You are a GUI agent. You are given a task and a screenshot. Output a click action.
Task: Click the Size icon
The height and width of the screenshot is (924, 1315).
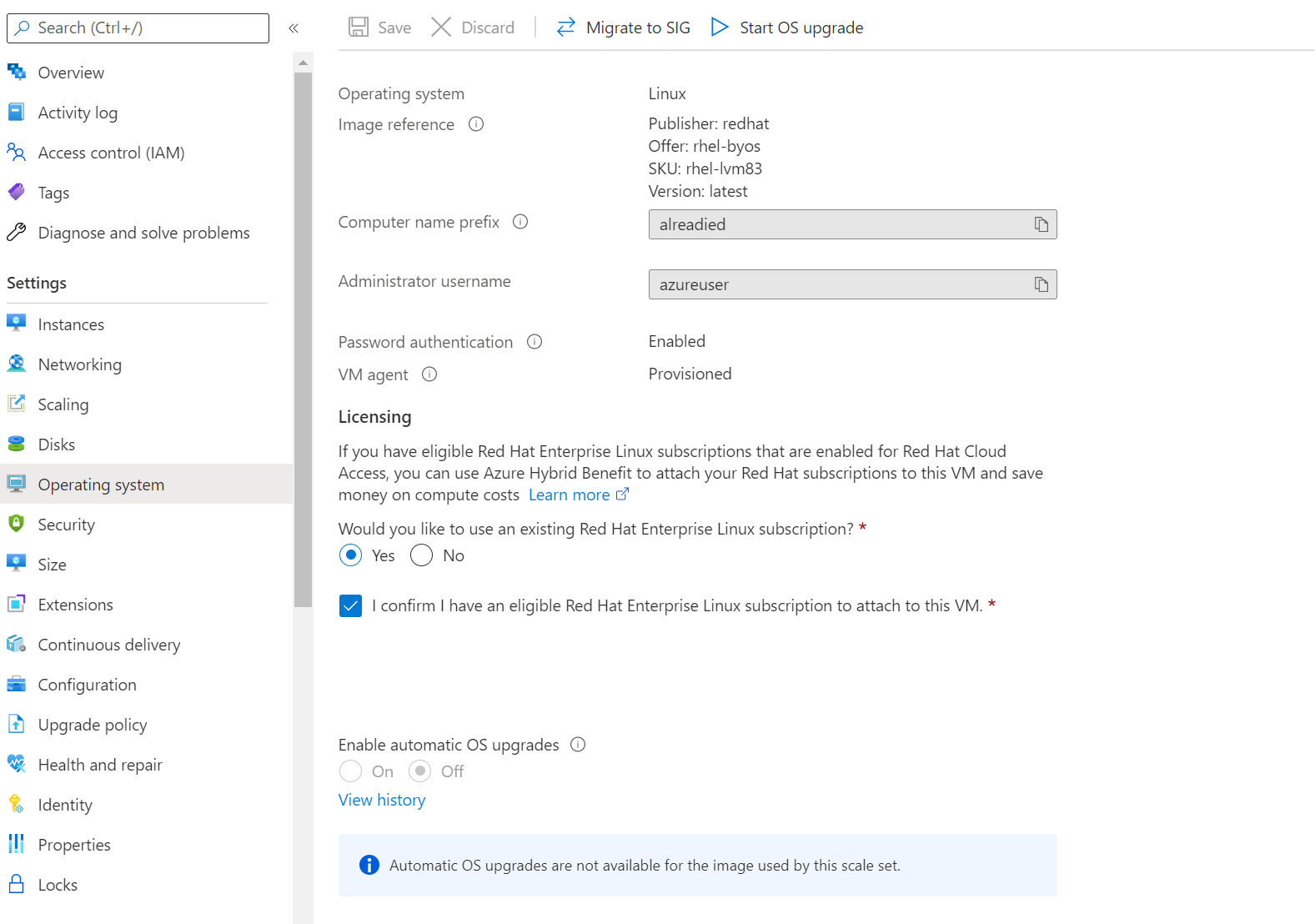17,565
